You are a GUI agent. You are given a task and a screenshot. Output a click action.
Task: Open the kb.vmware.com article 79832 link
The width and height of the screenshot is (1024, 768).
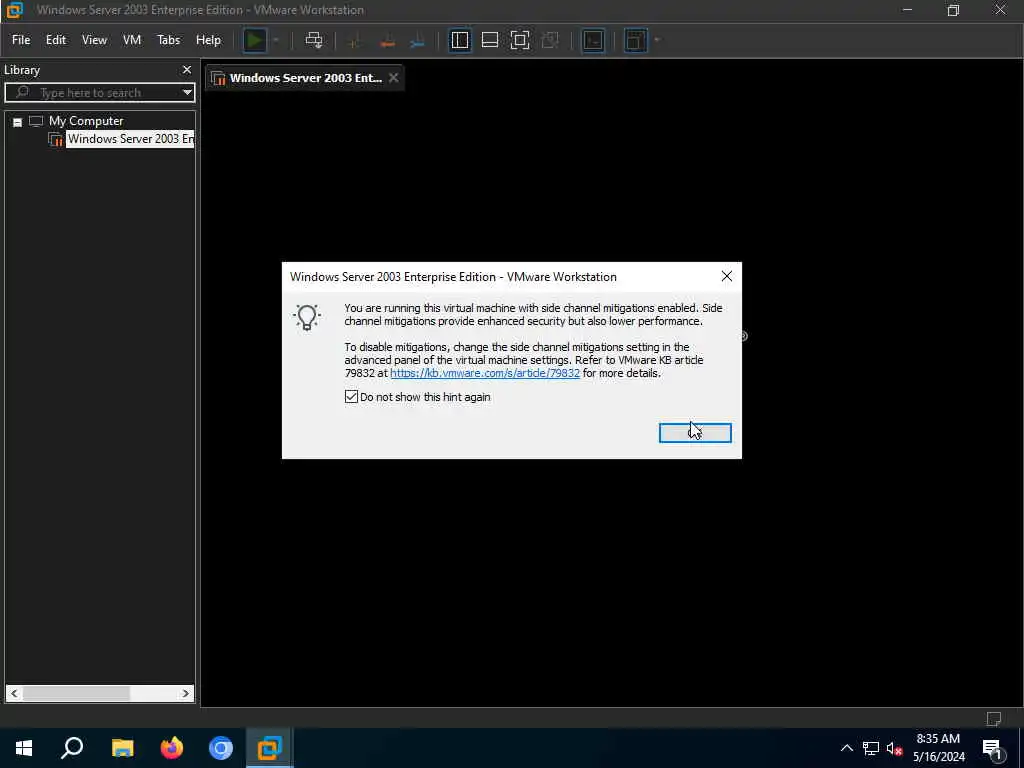tap(485, 373)
